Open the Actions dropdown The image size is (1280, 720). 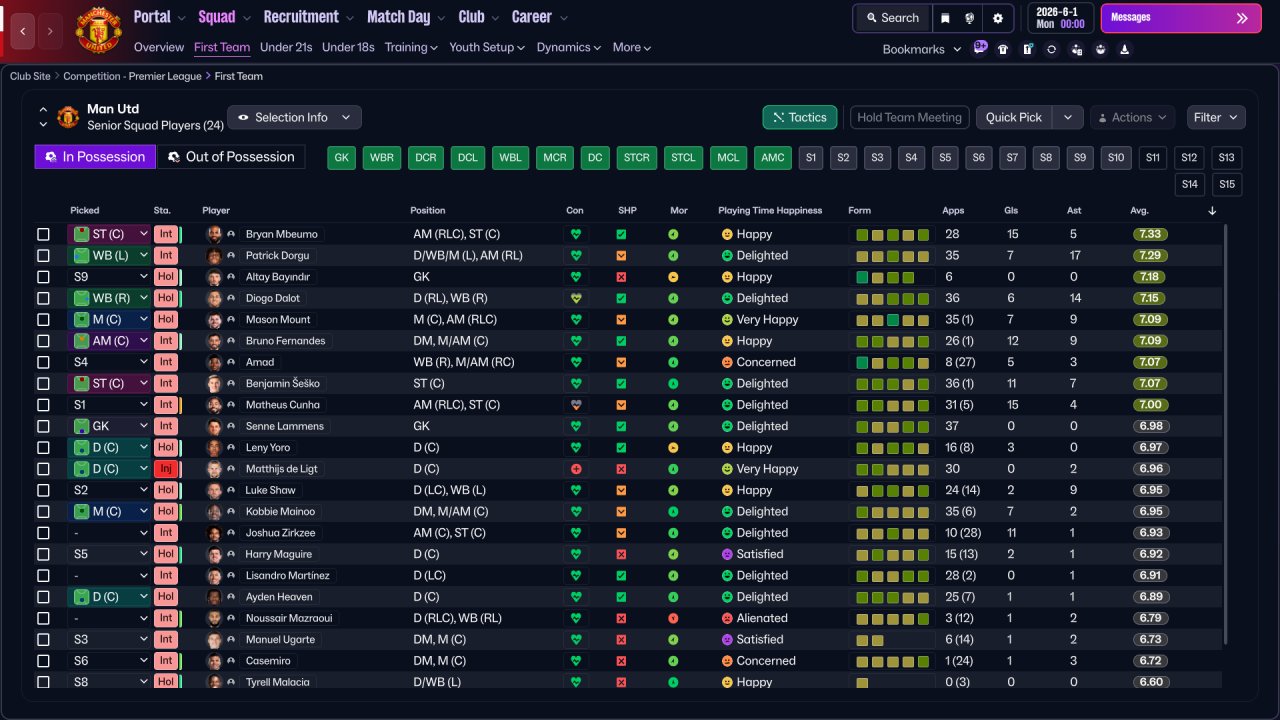tap(1131, 117)
